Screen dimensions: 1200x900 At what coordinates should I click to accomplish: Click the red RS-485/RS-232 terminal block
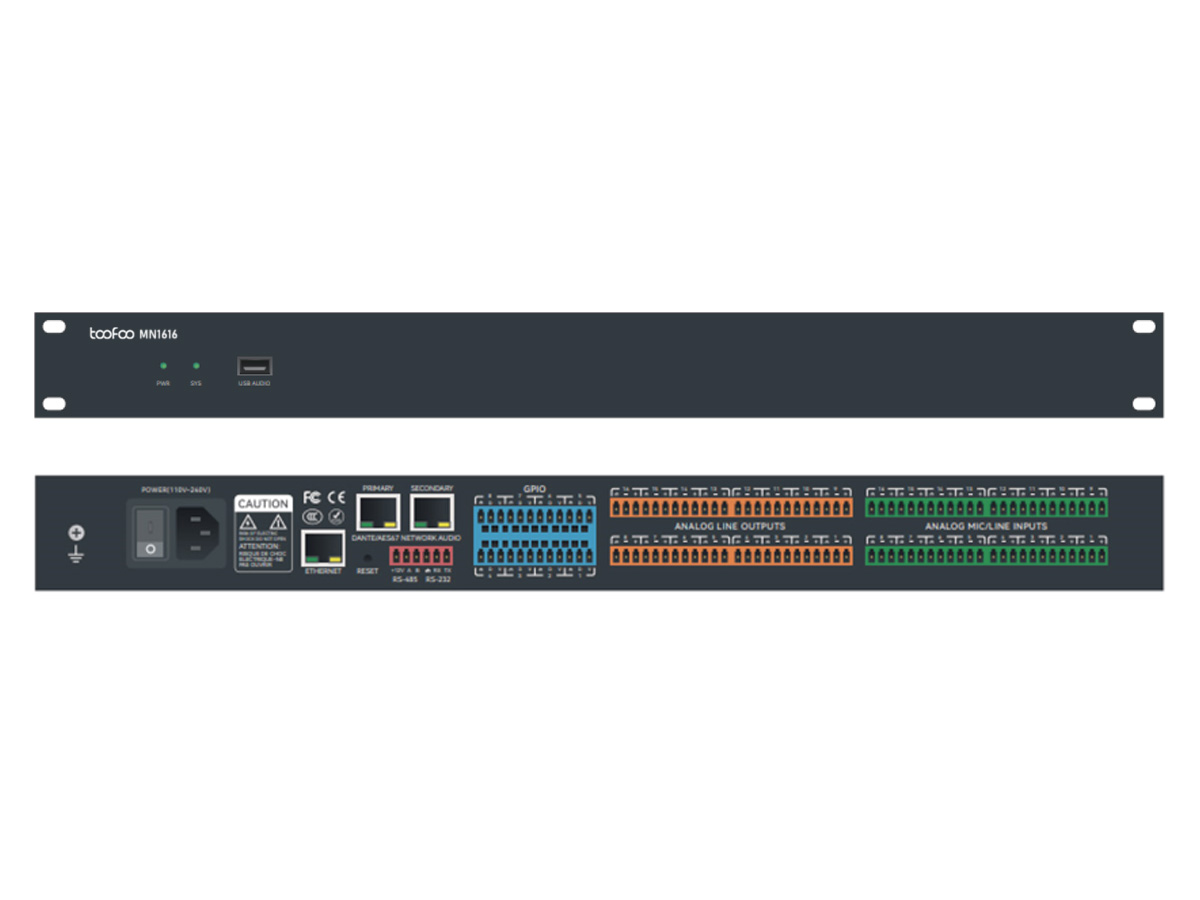pos(421,557)
